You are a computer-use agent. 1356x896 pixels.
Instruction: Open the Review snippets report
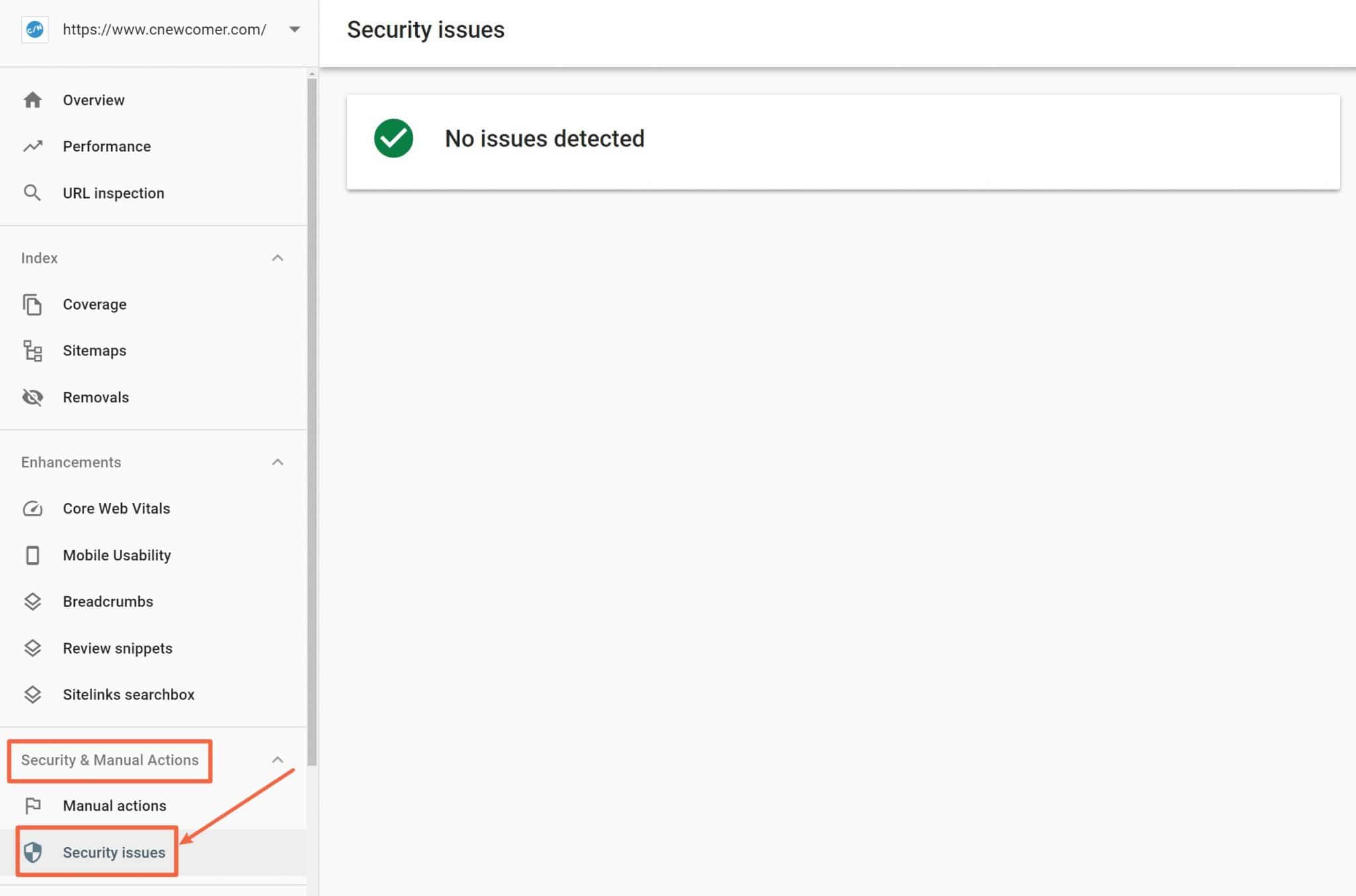(x=117, y=648)
